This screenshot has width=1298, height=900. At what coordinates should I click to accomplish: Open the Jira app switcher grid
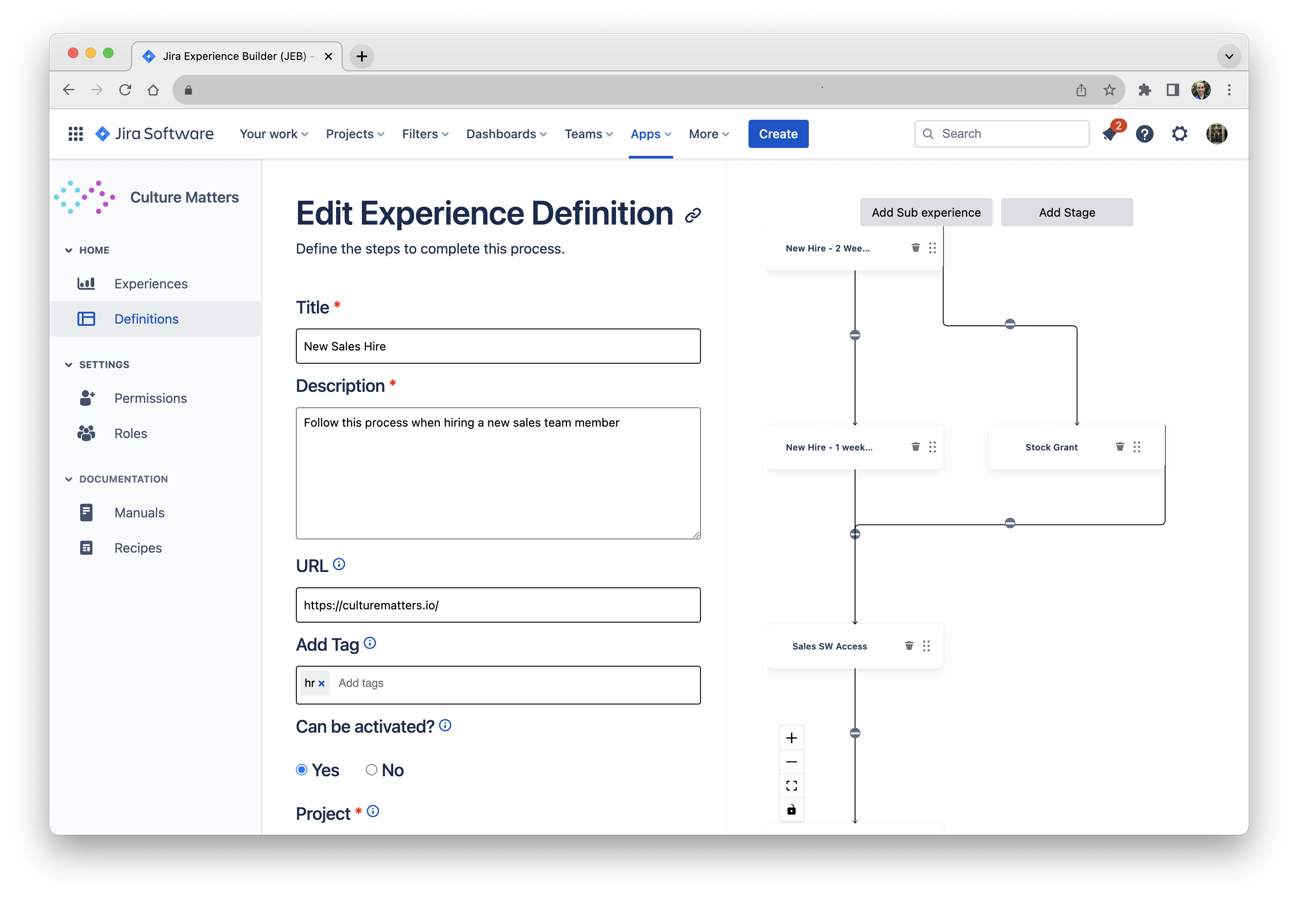pyautogui.click(x=75, y=134)
